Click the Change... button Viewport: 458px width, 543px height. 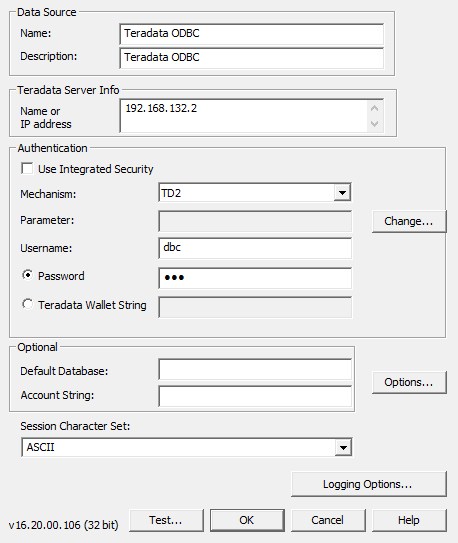click(409, 221)
